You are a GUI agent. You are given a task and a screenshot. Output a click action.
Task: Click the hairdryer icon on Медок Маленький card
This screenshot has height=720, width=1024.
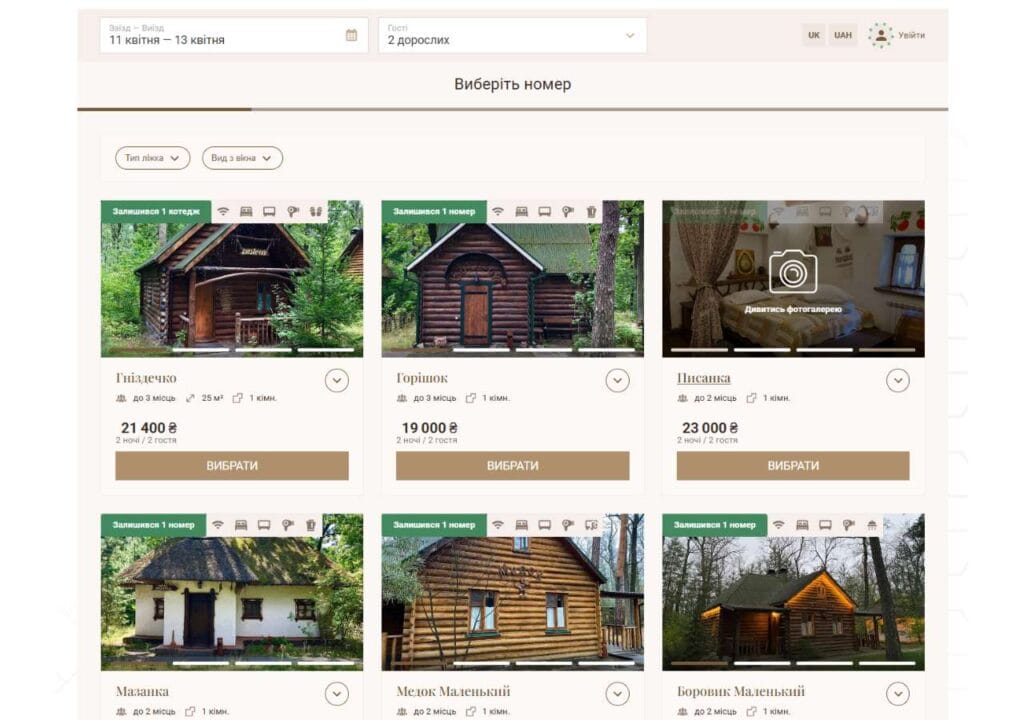pyautogui.click(x=568, y=525)
